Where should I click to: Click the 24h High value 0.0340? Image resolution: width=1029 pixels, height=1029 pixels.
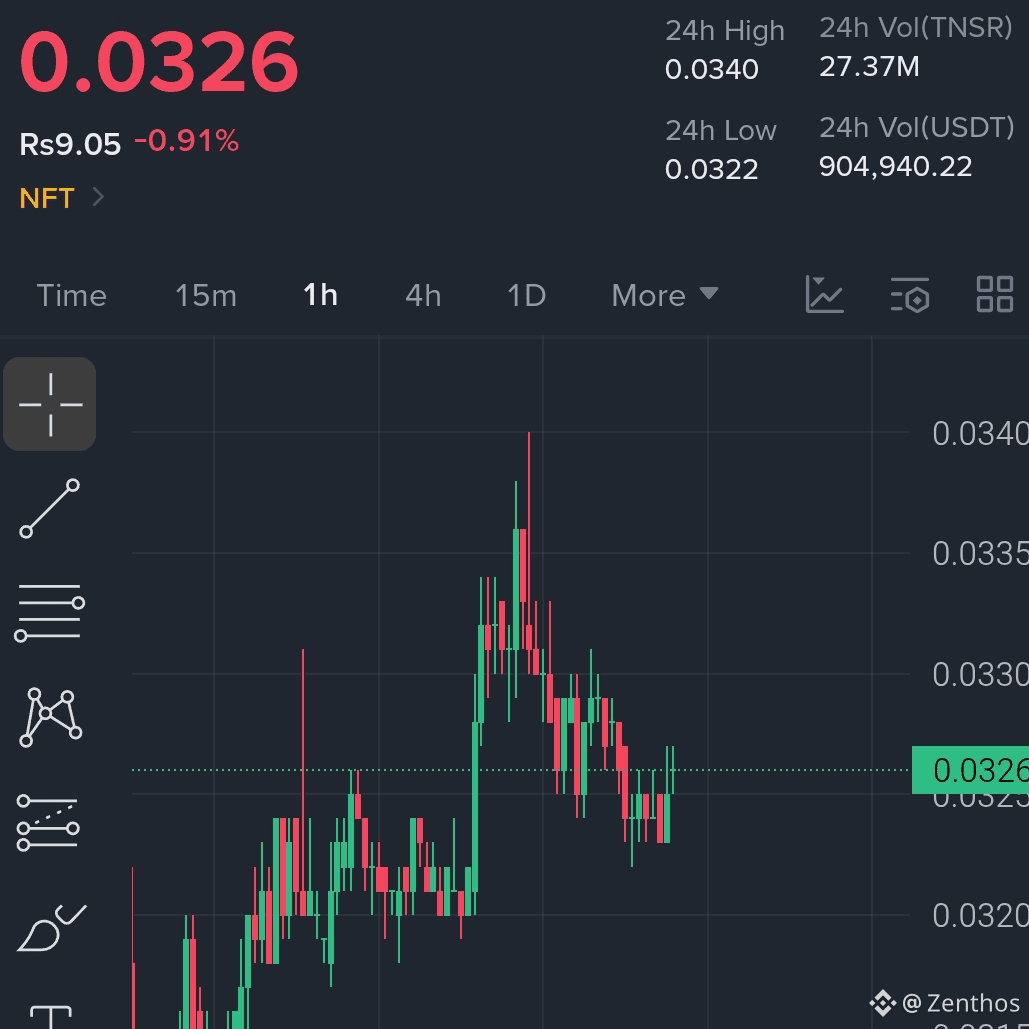711,70
